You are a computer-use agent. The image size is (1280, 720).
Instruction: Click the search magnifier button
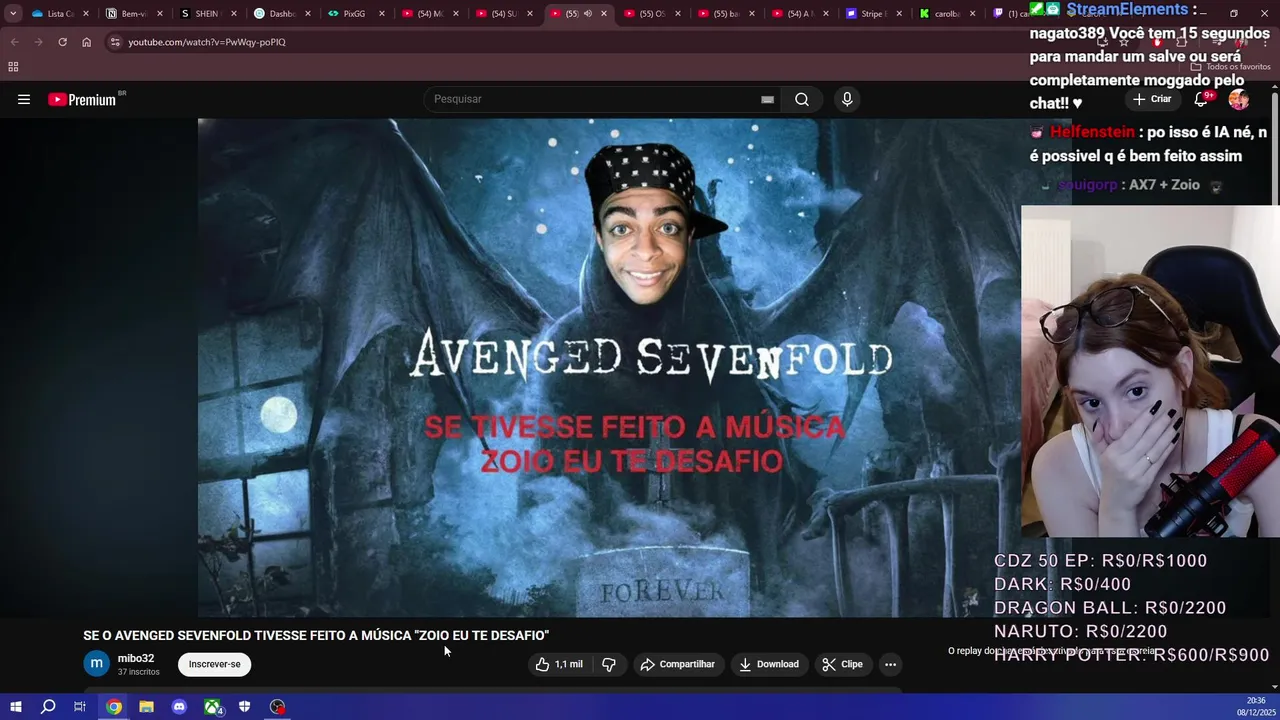(802, 99)
